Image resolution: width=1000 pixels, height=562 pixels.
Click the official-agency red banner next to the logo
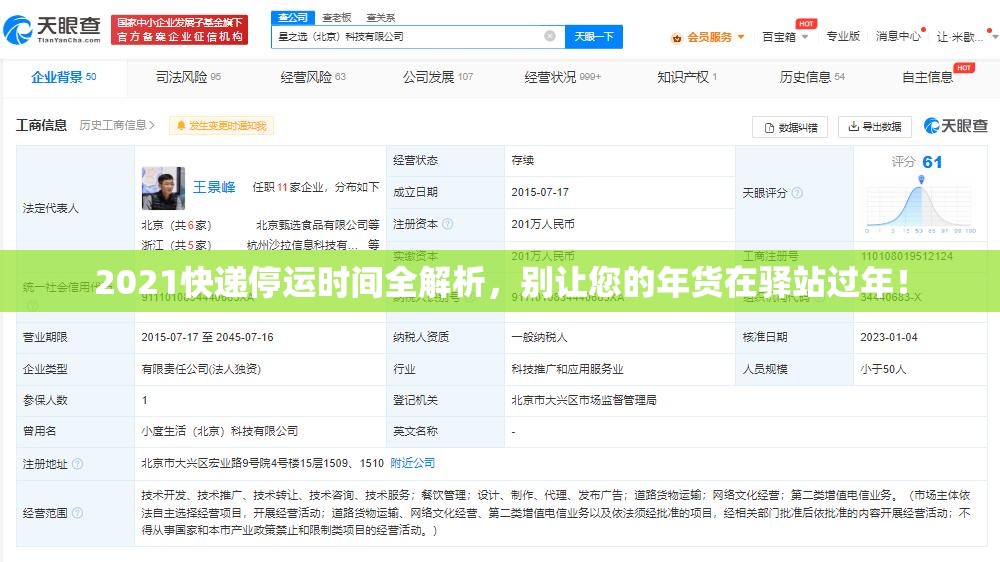pyautogui.click(x=179, y=29)
